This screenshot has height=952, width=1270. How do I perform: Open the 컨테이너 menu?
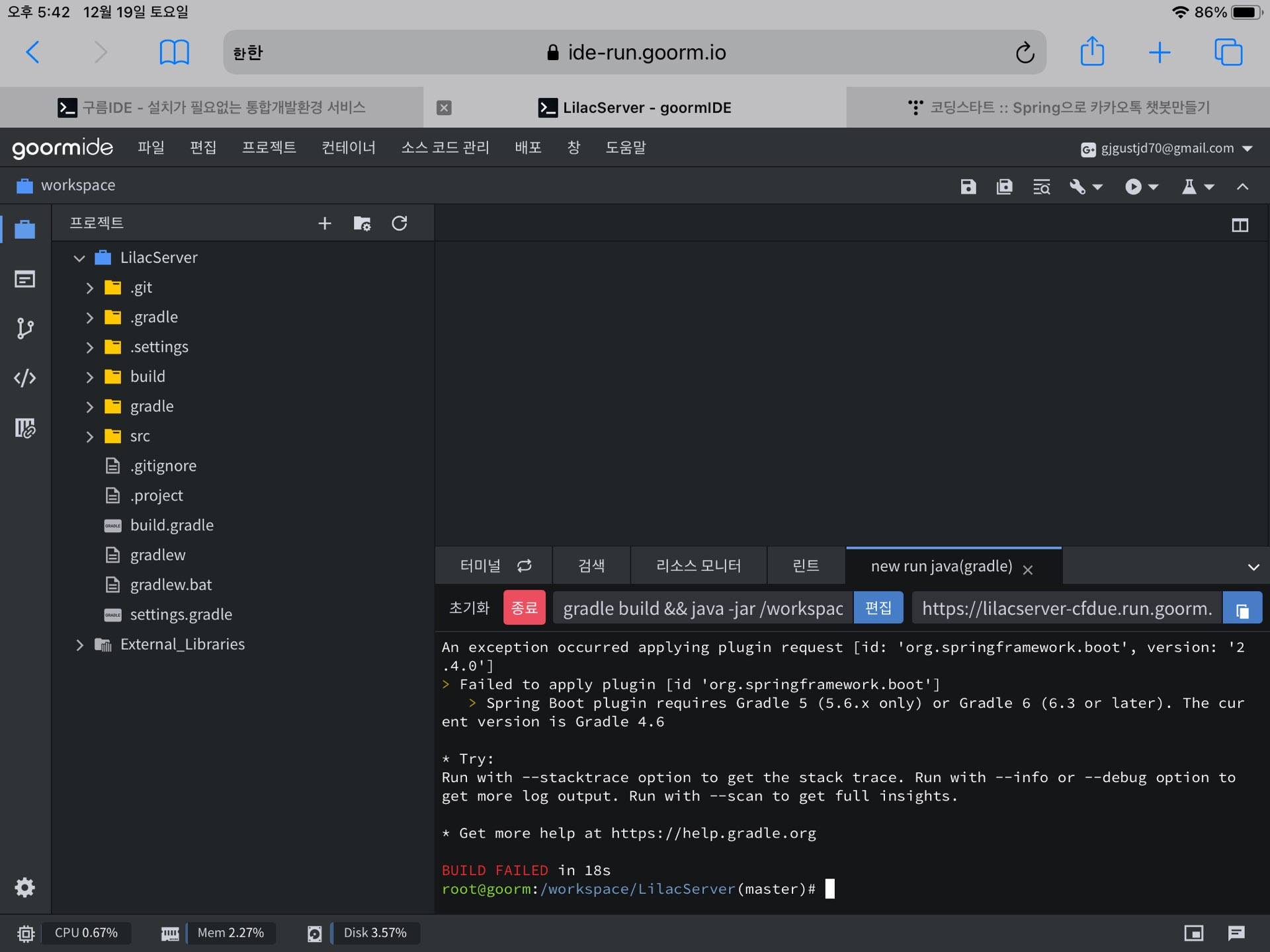(348, 147)
